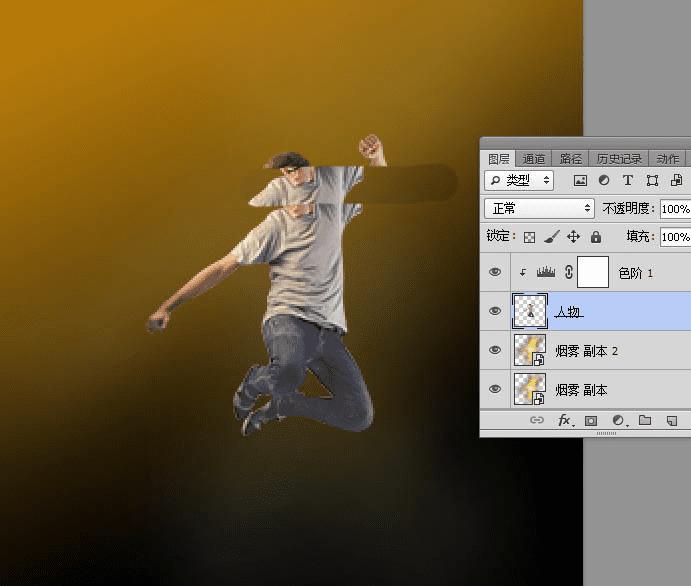Open the 类型 layer filter dropdown
Screen dimensions: 691x586
point(519,181)
